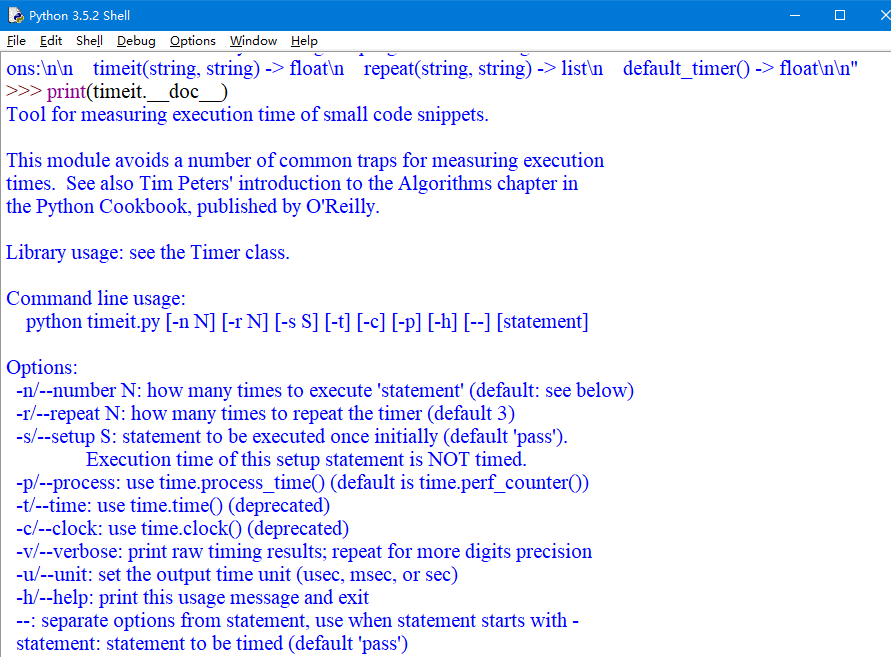Click the '-s/--setup S' option line
This screenshot has height=657, width=891.
click(x=292, y=436)
